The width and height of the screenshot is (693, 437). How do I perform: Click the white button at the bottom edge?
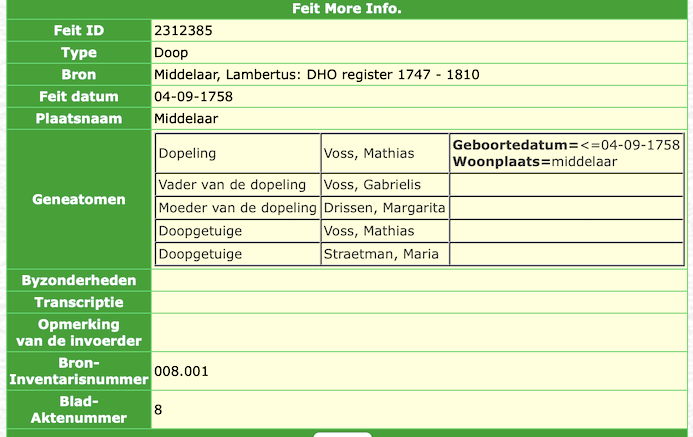pyautogui.click(x=343, y=434)
